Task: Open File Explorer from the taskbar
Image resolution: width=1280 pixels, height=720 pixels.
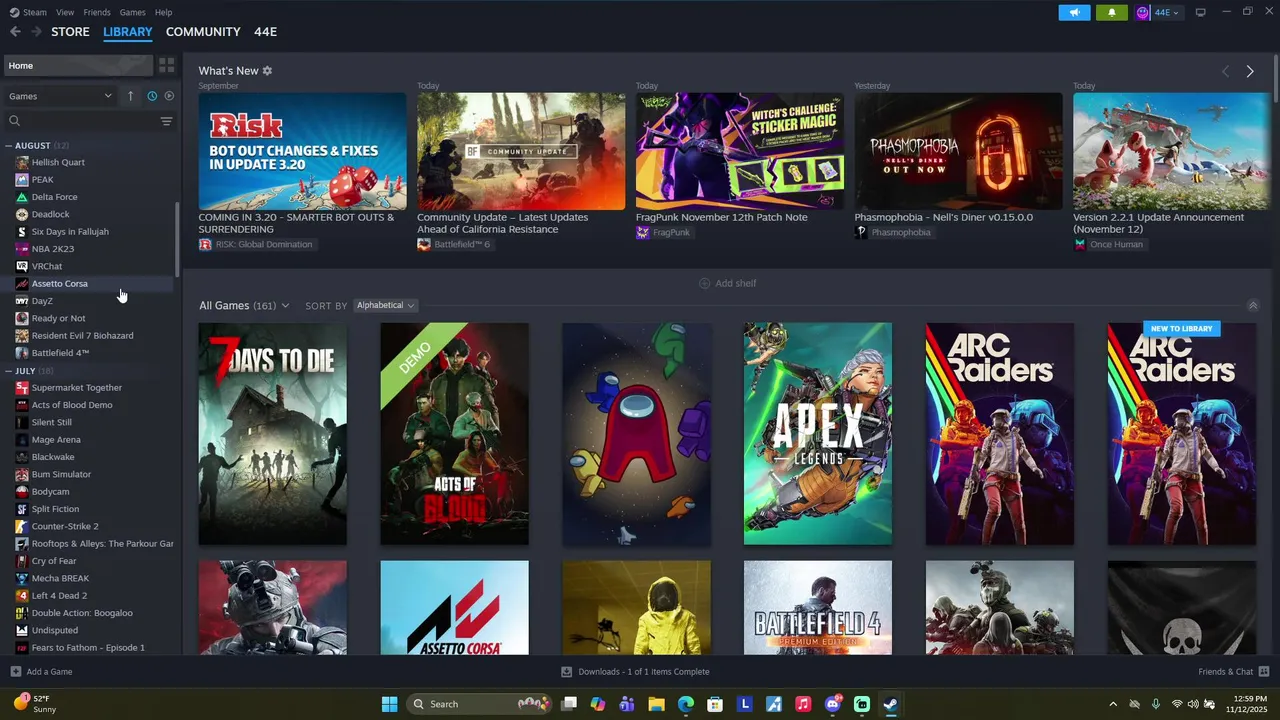Action: click(x=656, y=704)
